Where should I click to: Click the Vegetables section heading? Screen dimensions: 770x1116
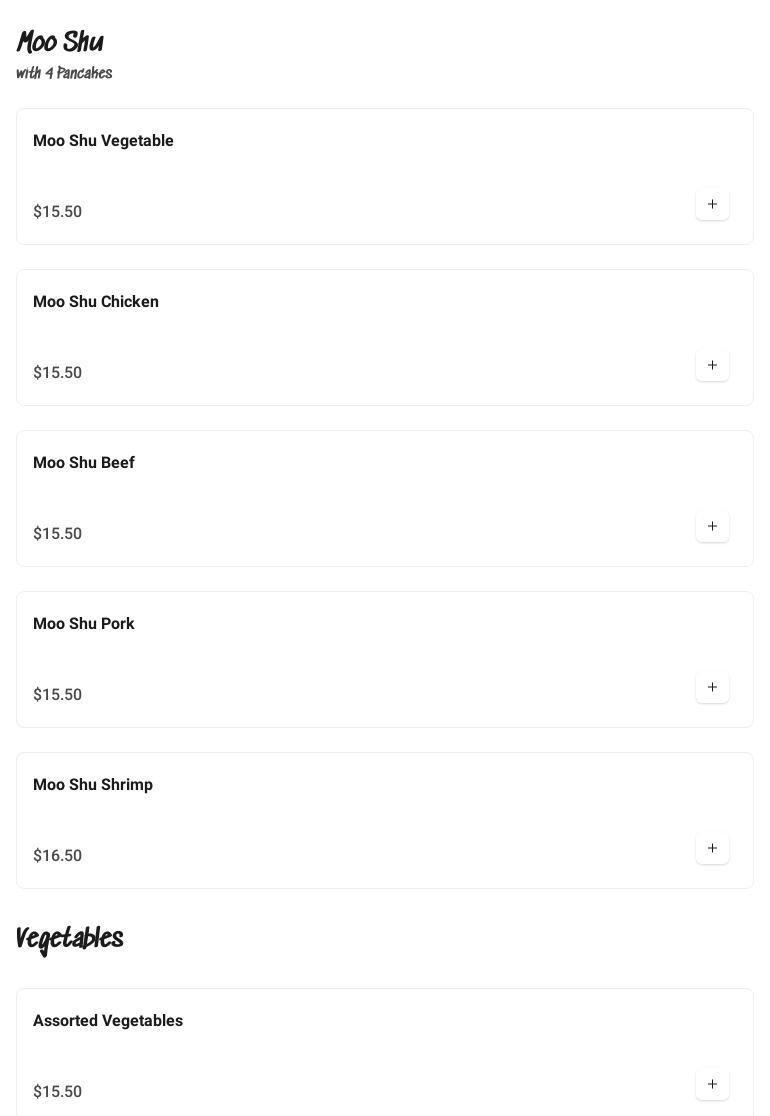70,938
